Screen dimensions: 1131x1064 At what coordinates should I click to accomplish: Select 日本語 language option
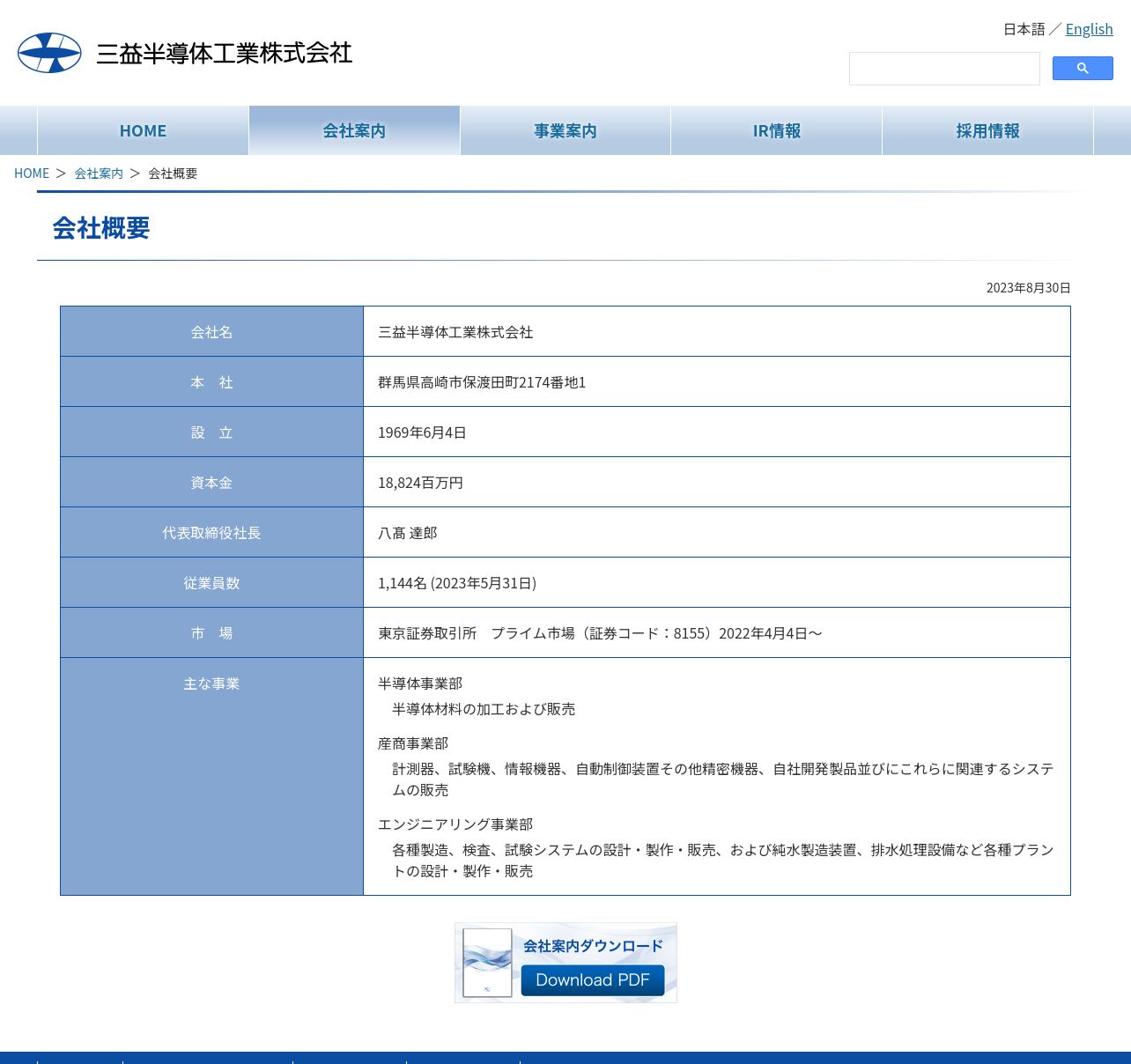point(1024,29)
